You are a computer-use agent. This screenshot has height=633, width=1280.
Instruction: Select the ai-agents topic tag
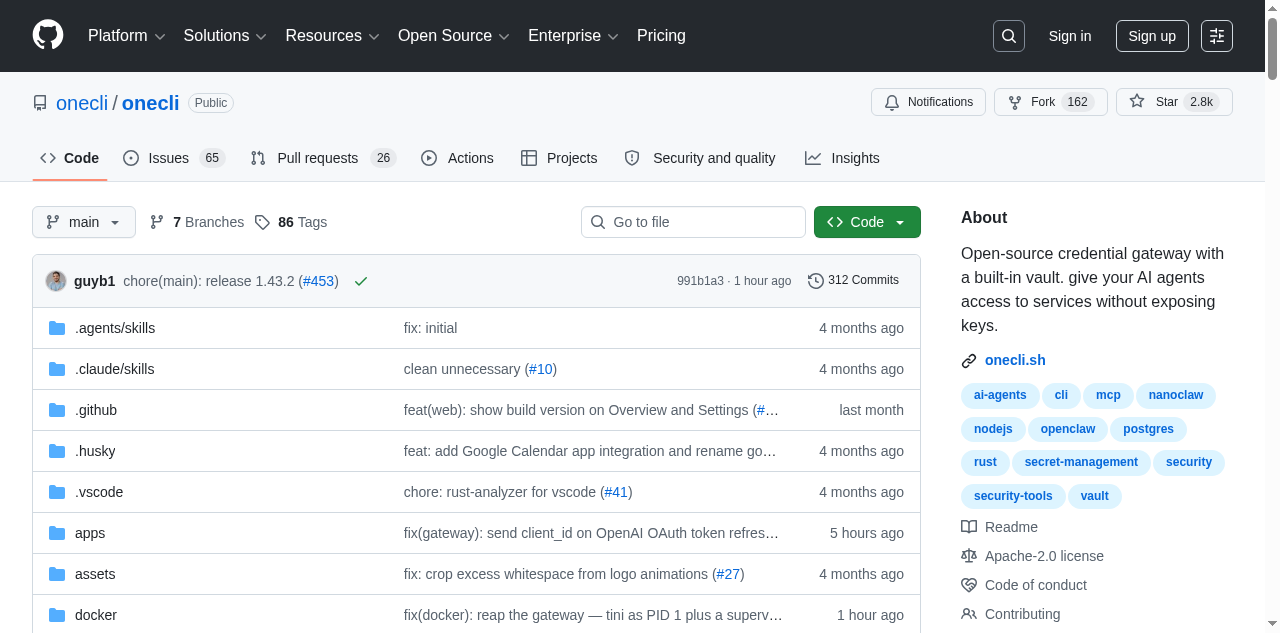point(1000,396)
